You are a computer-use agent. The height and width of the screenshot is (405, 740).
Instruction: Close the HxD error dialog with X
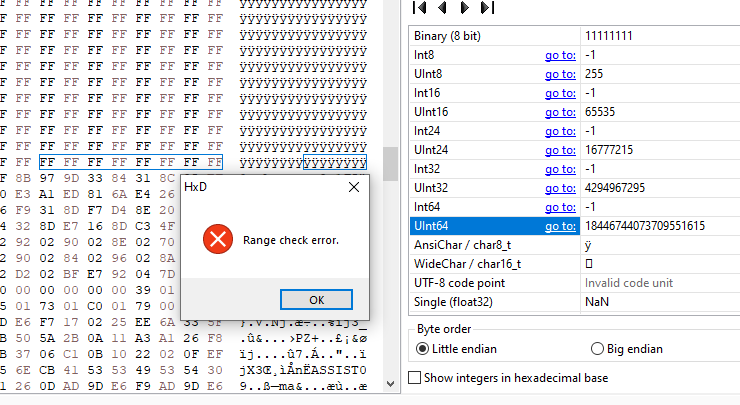[354, 187]
